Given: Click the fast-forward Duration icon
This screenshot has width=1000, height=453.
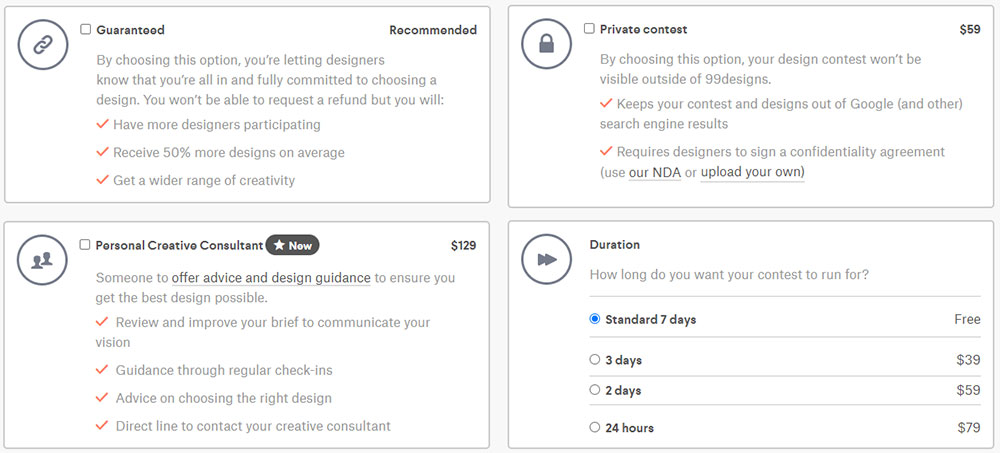Looking at the screenshot, I should pyautogui.click(x=547, y=259).
